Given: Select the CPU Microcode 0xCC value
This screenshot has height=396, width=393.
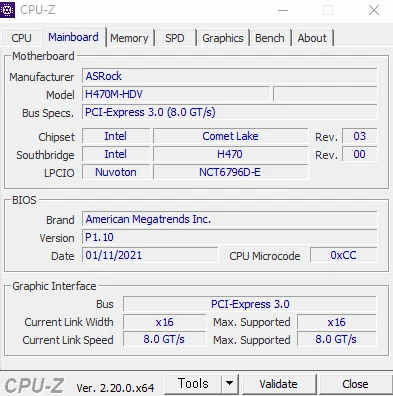Looking at the screenshot, I should coord(343,255).
